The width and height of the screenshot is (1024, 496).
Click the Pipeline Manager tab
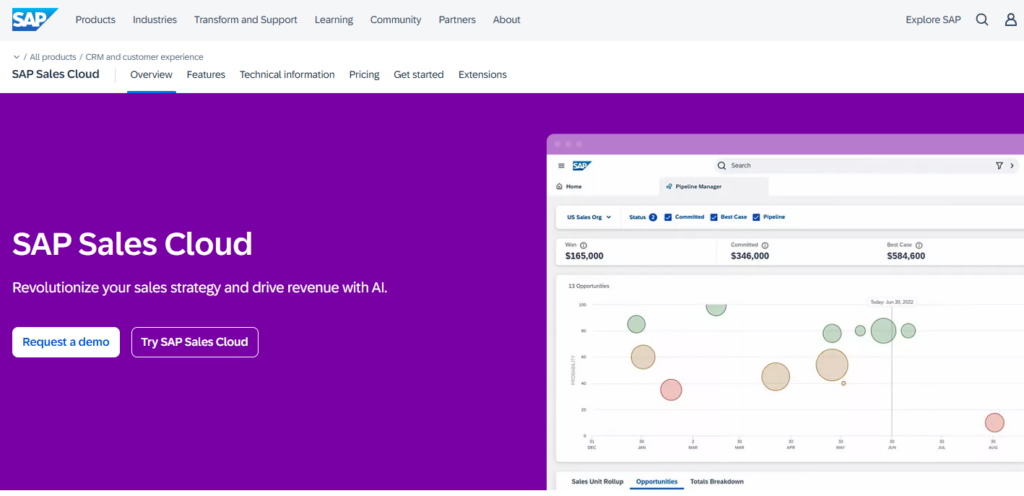714,186
